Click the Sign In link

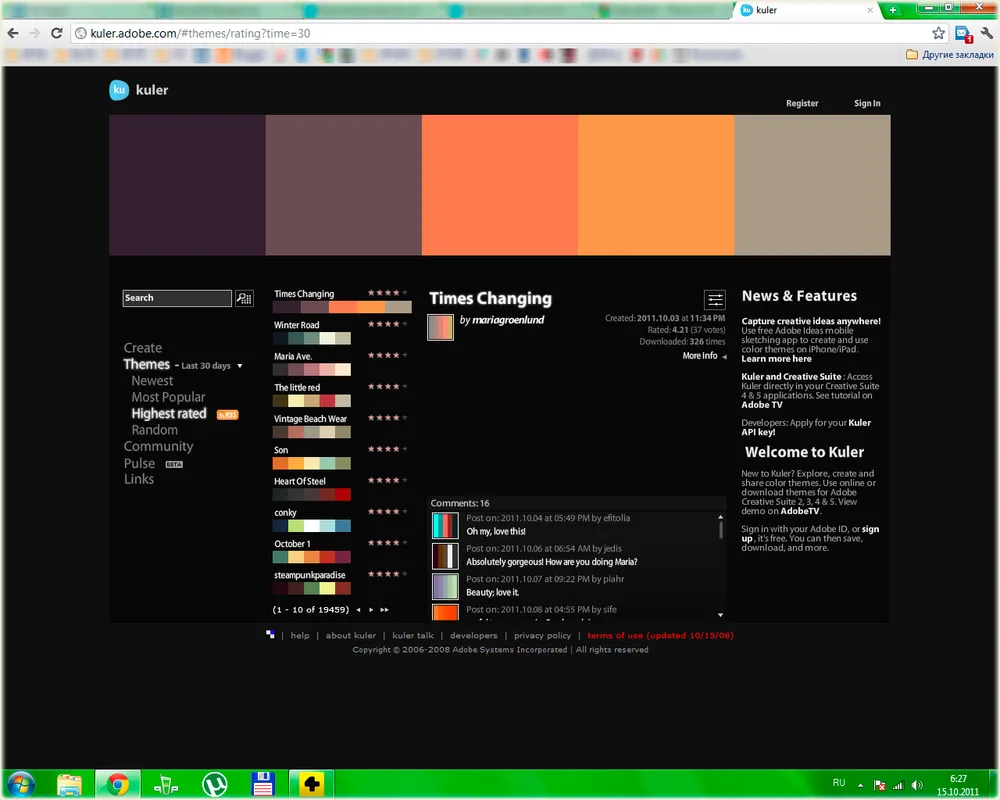(867, 103)
